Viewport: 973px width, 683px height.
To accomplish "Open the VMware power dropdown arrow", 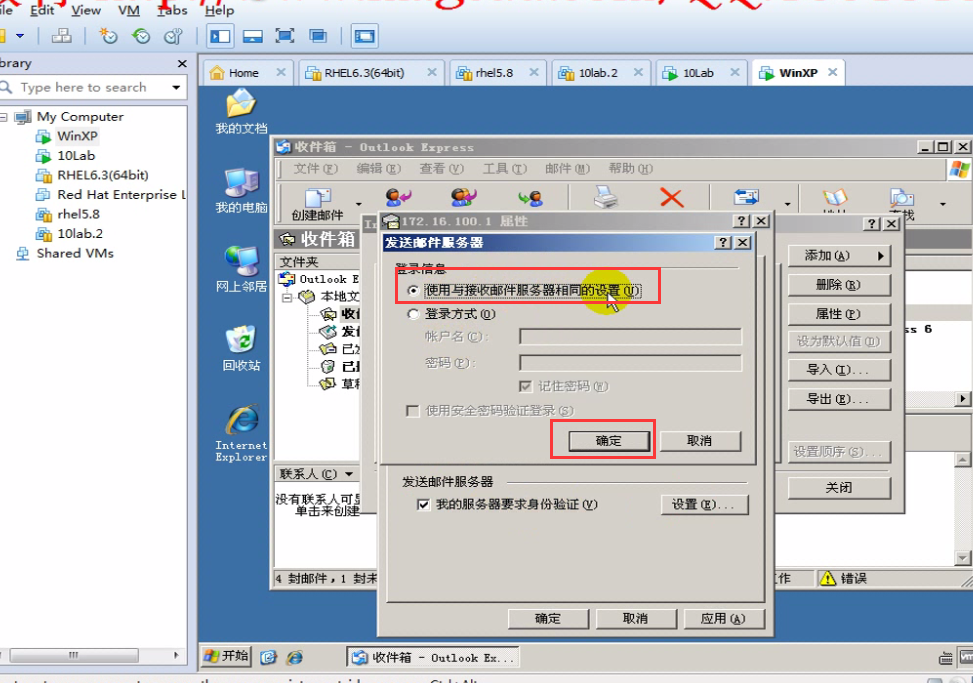I will [20, 36].
